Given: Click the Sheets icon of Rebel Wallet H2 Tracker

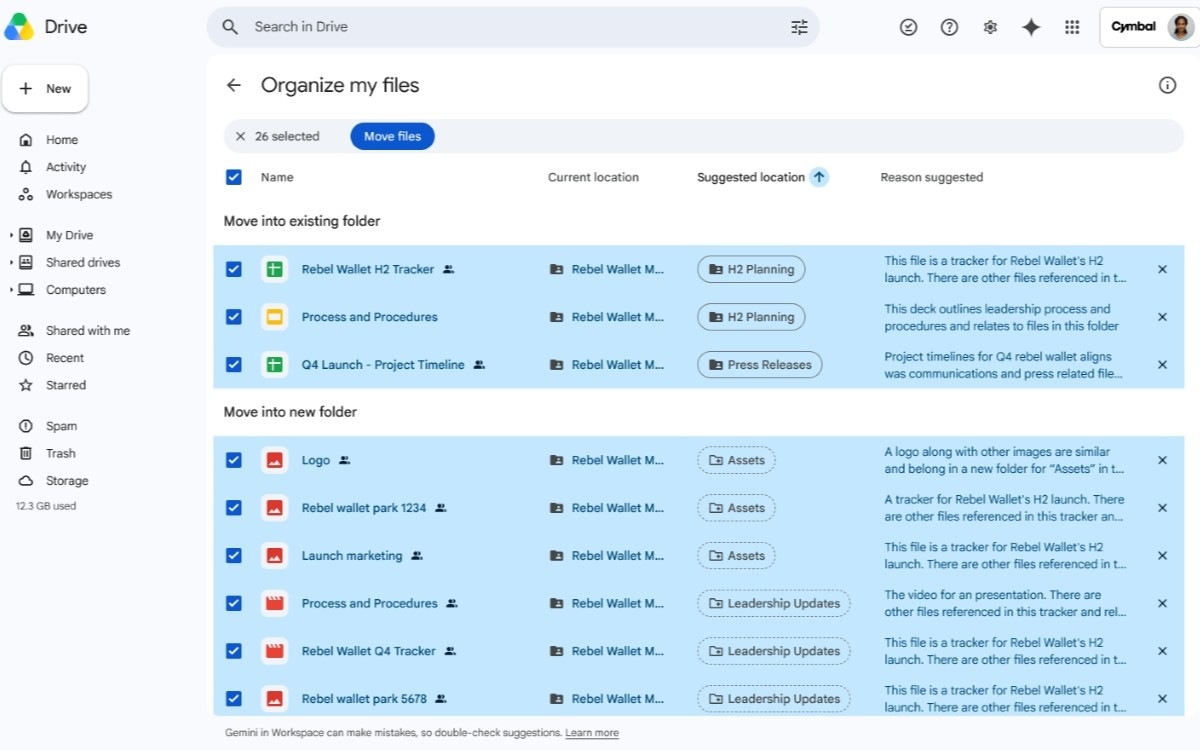Looking at the screenshot, I should (x=274, y=269).
